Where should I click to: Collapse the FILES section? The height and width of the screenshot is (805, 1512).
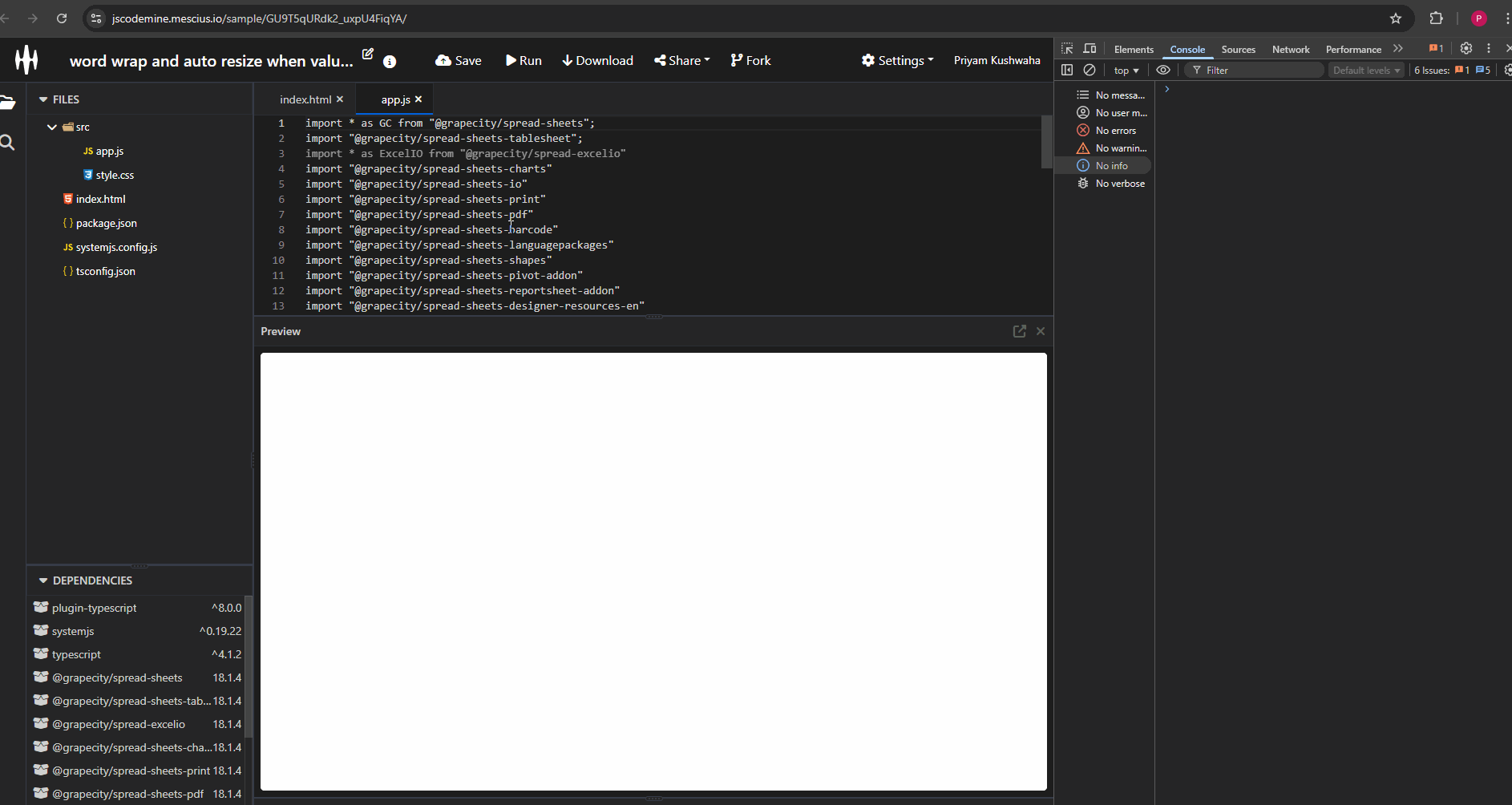(x=43, y=99)
